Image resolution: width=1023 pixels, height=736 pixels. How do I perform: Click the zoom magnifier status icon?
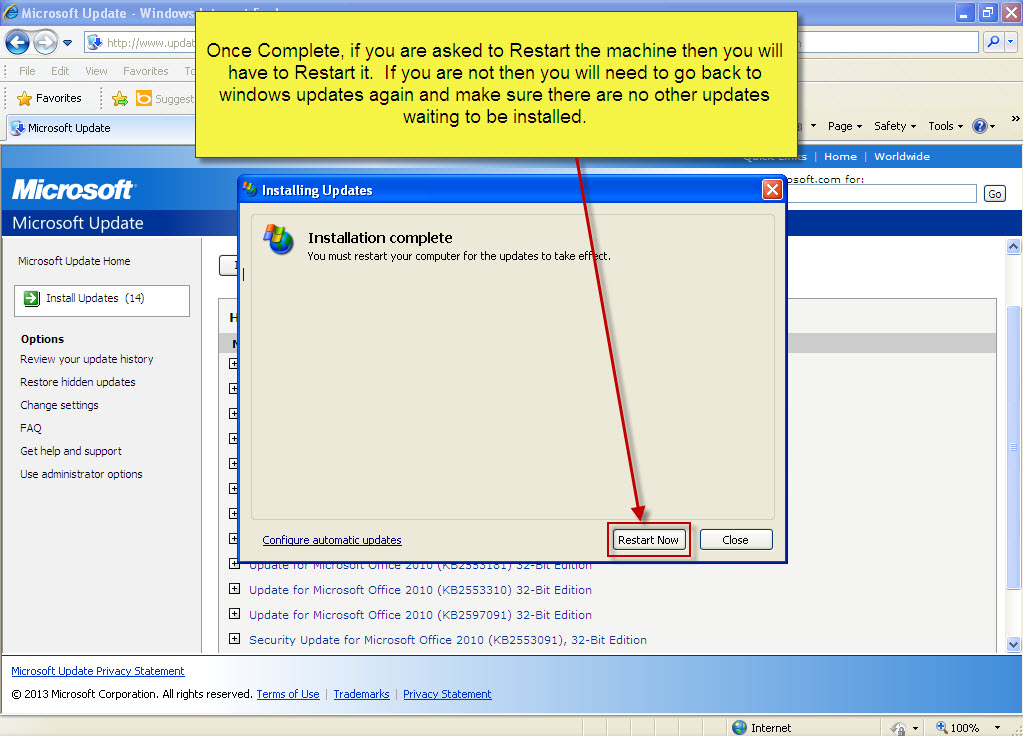941,727
